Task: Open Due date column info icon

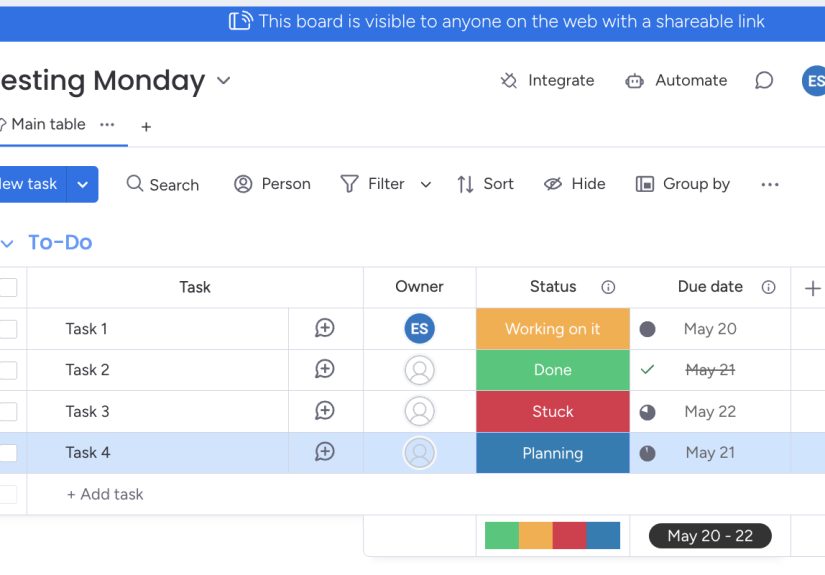Action: (x=768, y=287)
